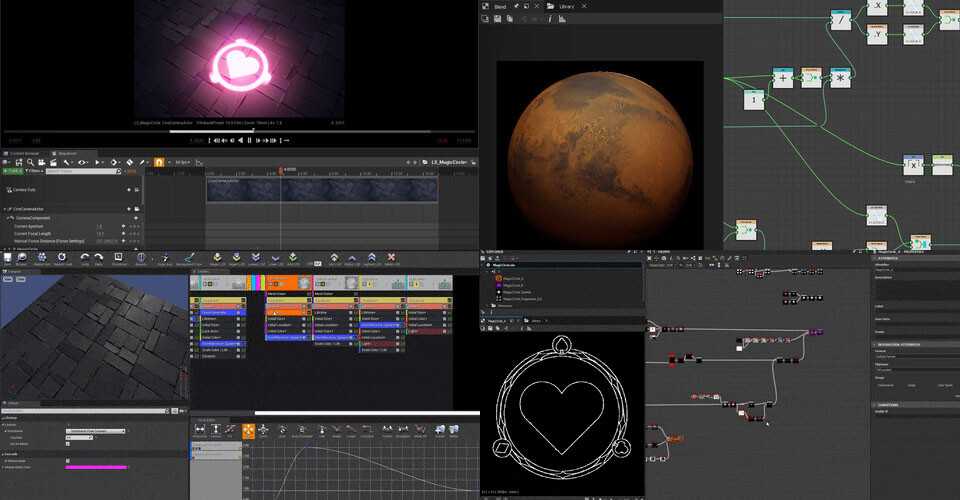The image size is (960, 500).
Task: Open the Sequencer curve editor icon
Action: (x=199, y=162)
